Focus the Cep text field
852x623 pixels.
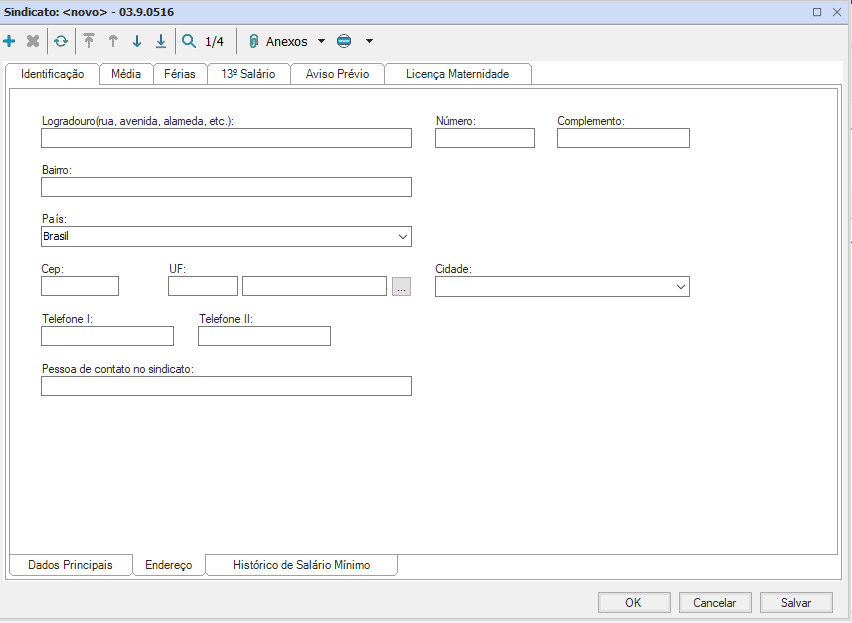pos(80,287)
